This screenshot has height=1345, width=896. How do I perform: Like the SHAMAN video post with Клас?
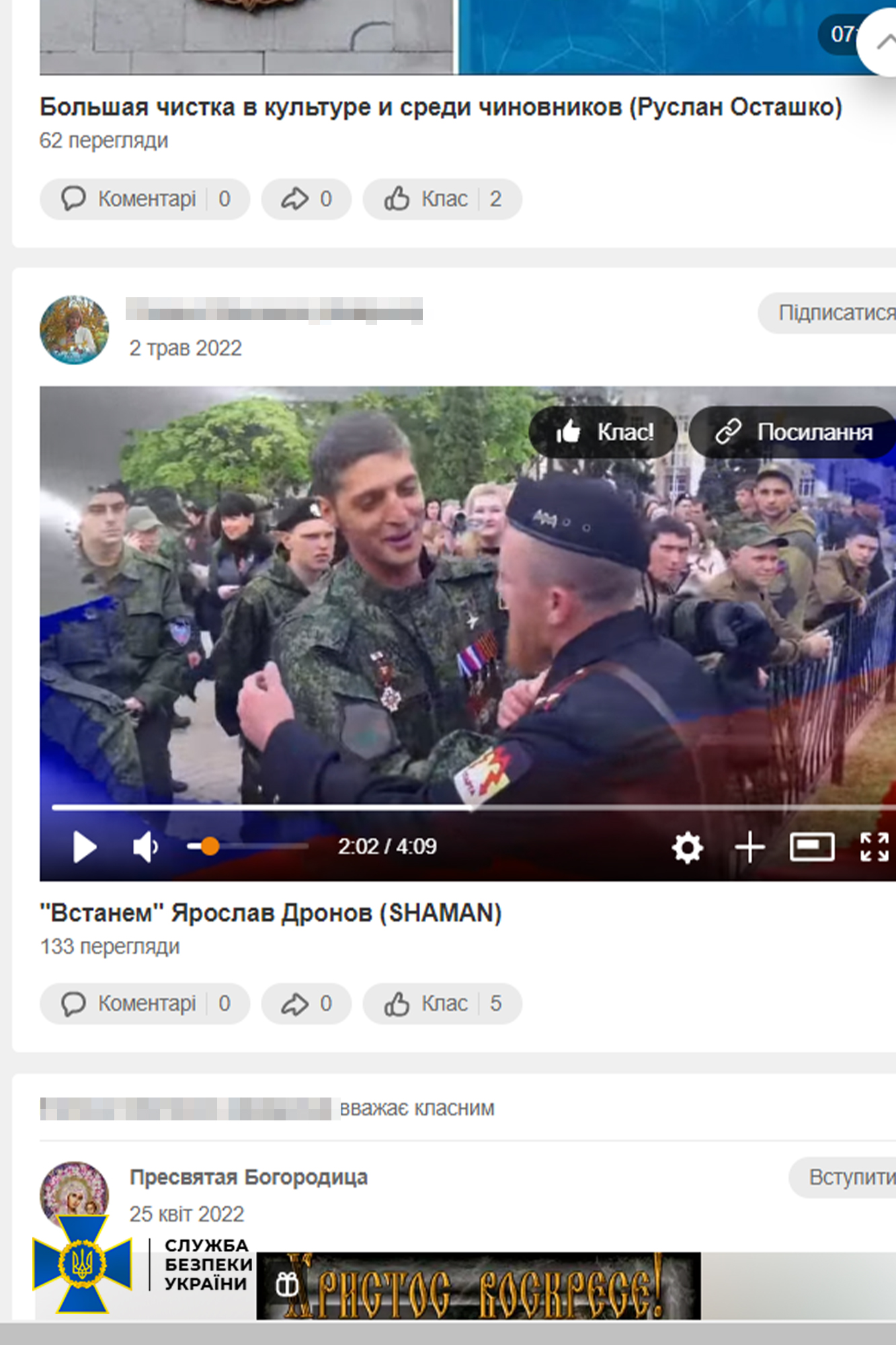[442, 1003]
